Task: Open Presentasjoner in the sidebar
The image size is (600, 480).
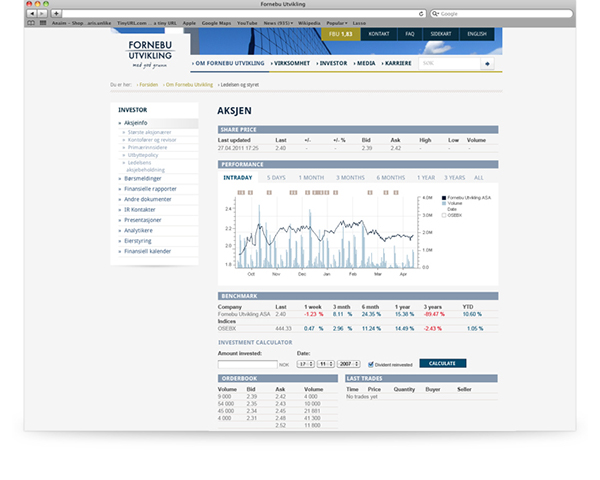Action: click(143, 220)
